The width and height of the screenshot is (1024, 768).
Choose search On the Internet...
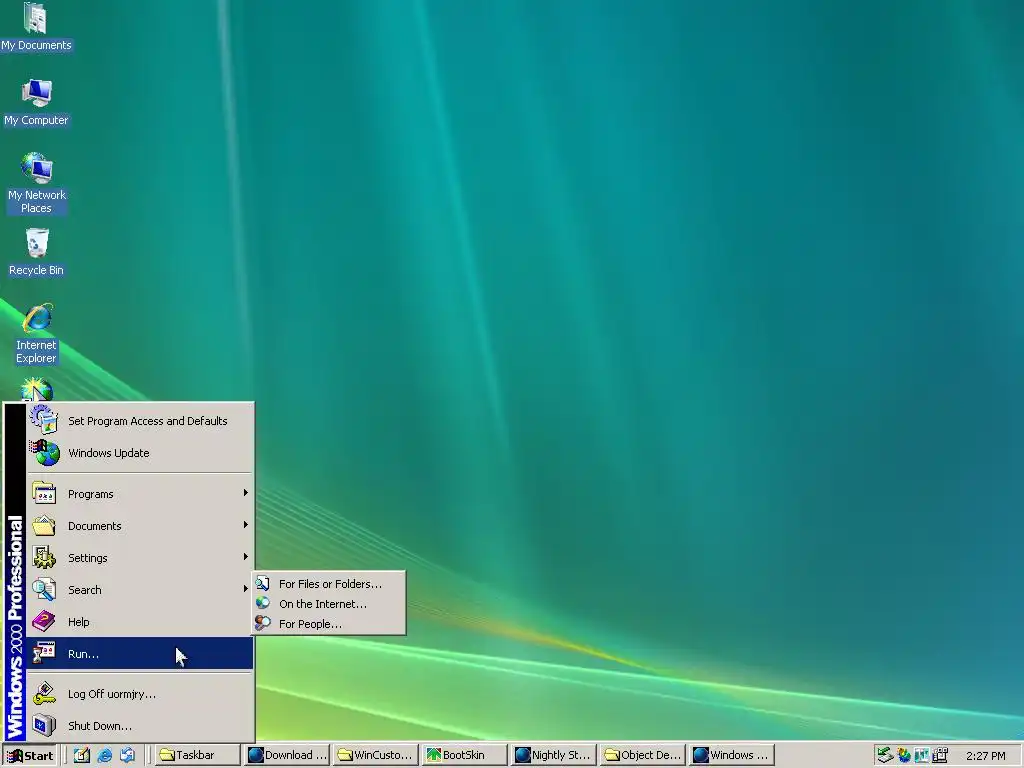328,604
